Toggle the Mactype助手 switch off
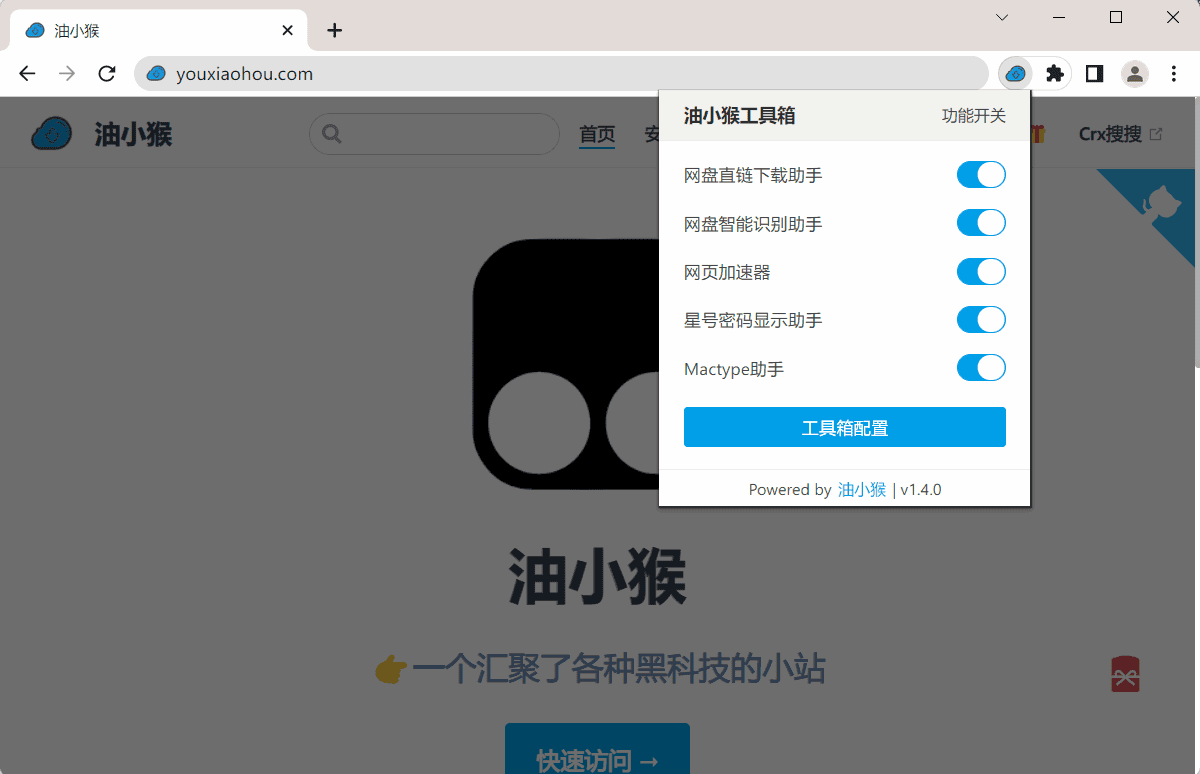 pyautogui.click(x=981, y=368)
